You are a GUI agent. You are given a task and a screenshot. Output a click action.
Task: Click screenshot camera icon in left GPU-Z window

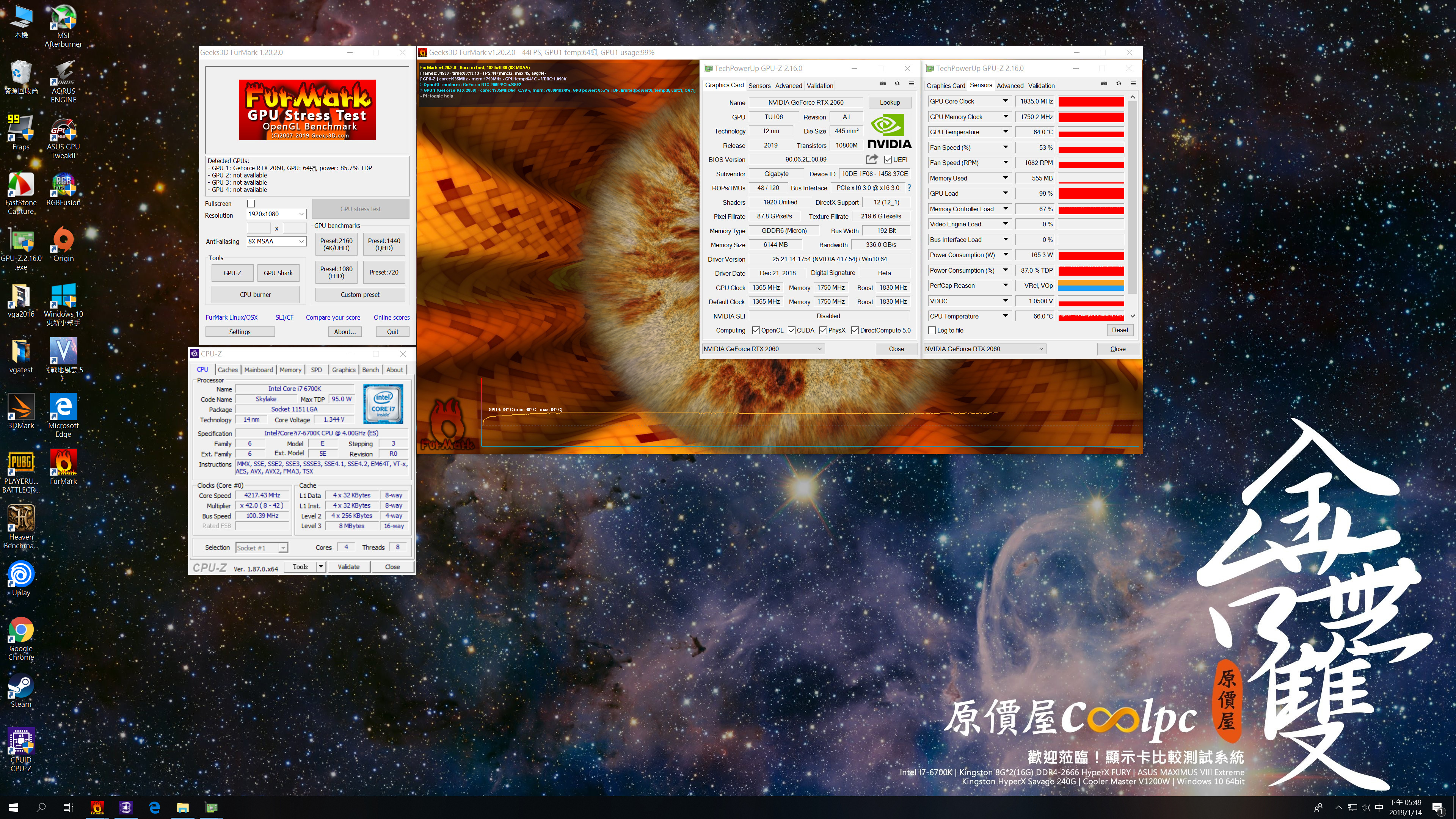coord(882,84)
